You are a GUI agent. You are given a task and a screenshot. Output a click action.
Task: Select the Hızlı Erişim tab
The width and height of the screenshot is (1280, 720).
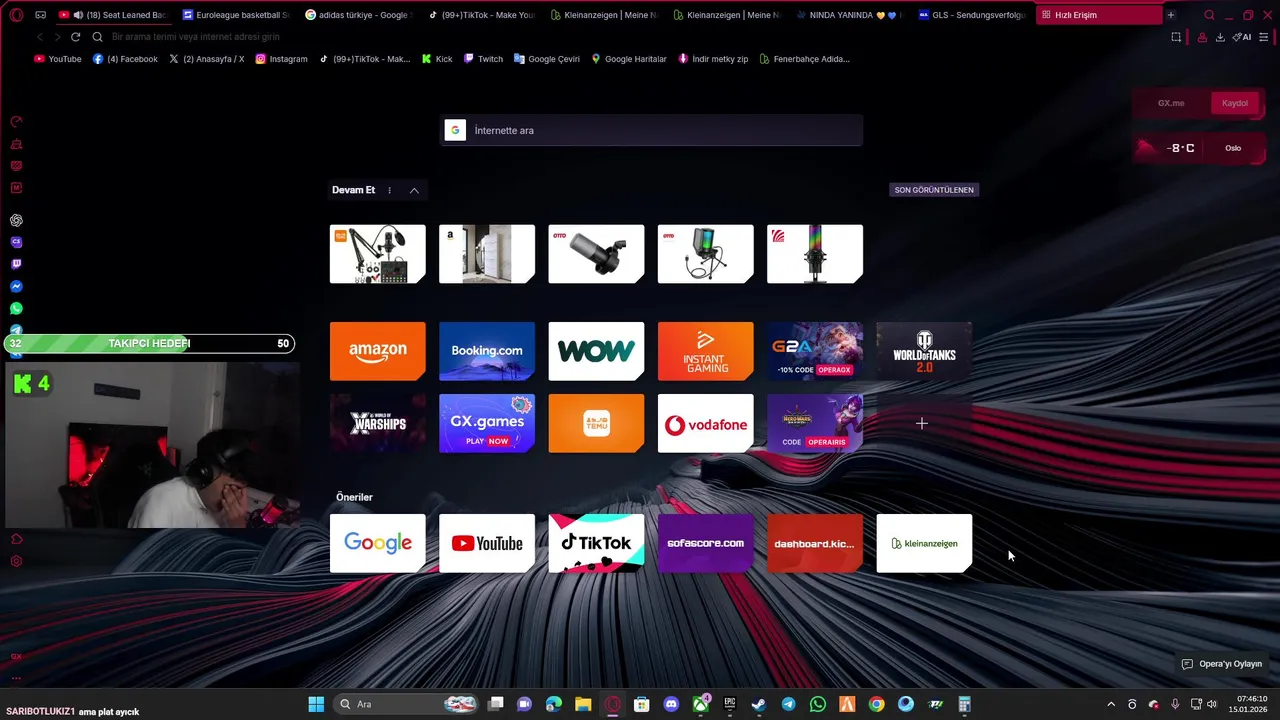(1098, 15)
